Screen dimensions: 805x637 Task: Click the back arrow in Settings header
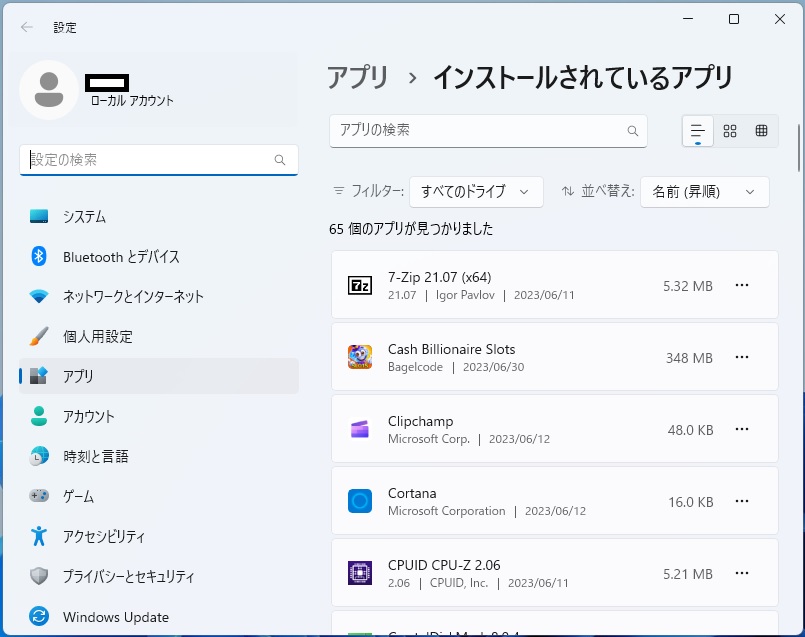pyautogui.click(x=27, y=27)
